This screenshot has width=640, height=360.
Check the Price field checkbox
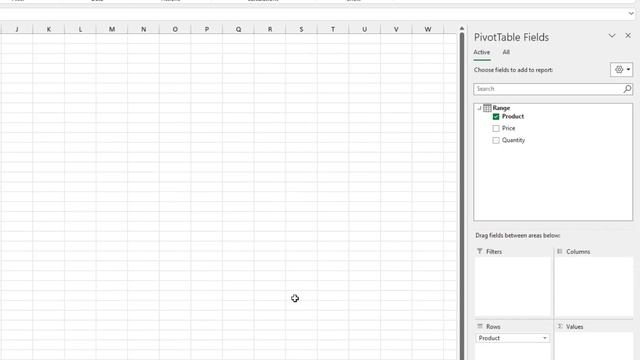click(496, 129)
